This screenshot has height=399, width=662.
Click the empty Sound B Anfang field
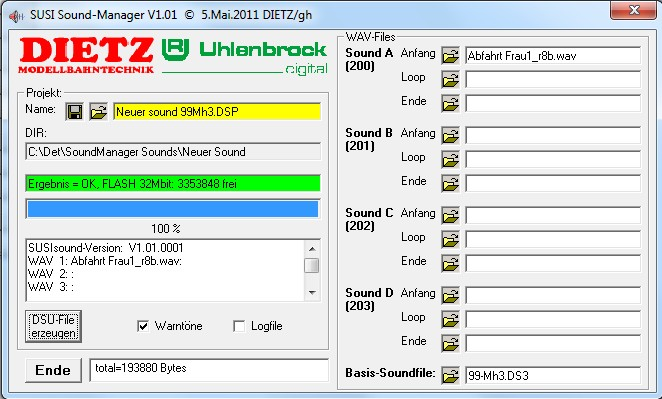tap(553, 136)
